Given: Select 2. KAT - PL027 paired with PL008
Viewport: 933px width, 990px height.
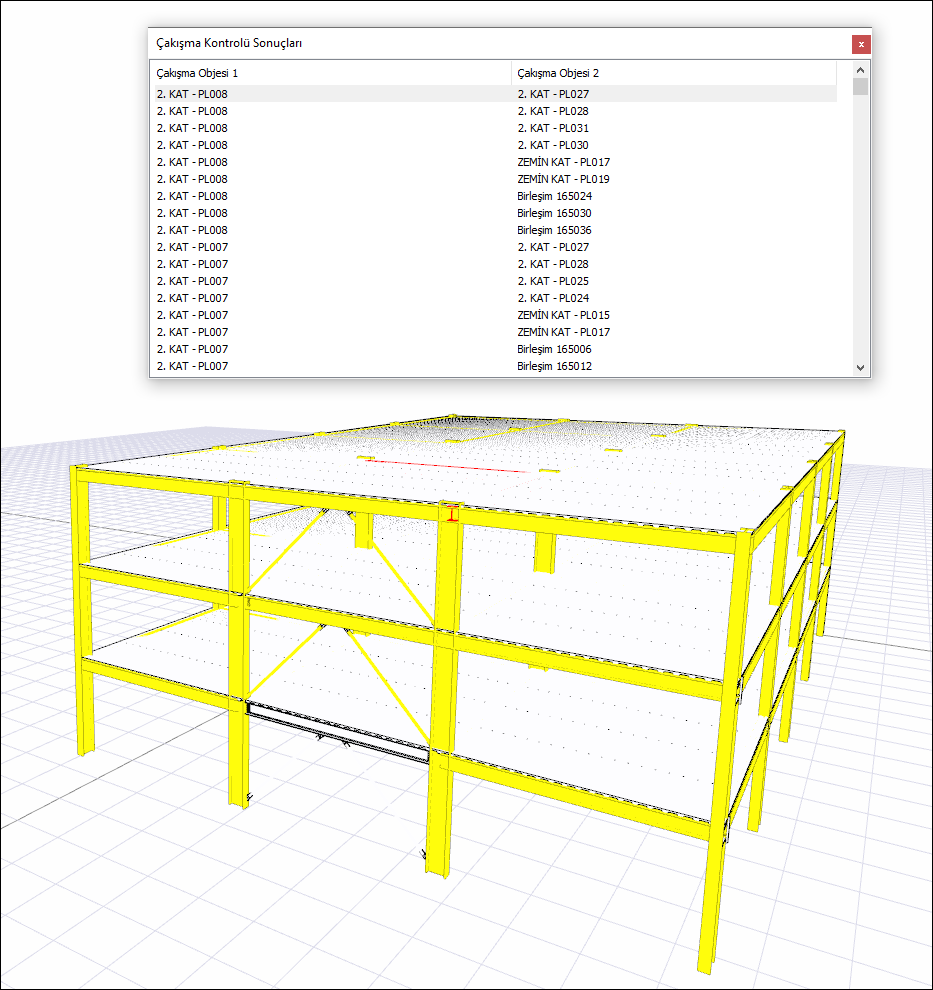Looking at the screenshot, I should pos(553,94).
